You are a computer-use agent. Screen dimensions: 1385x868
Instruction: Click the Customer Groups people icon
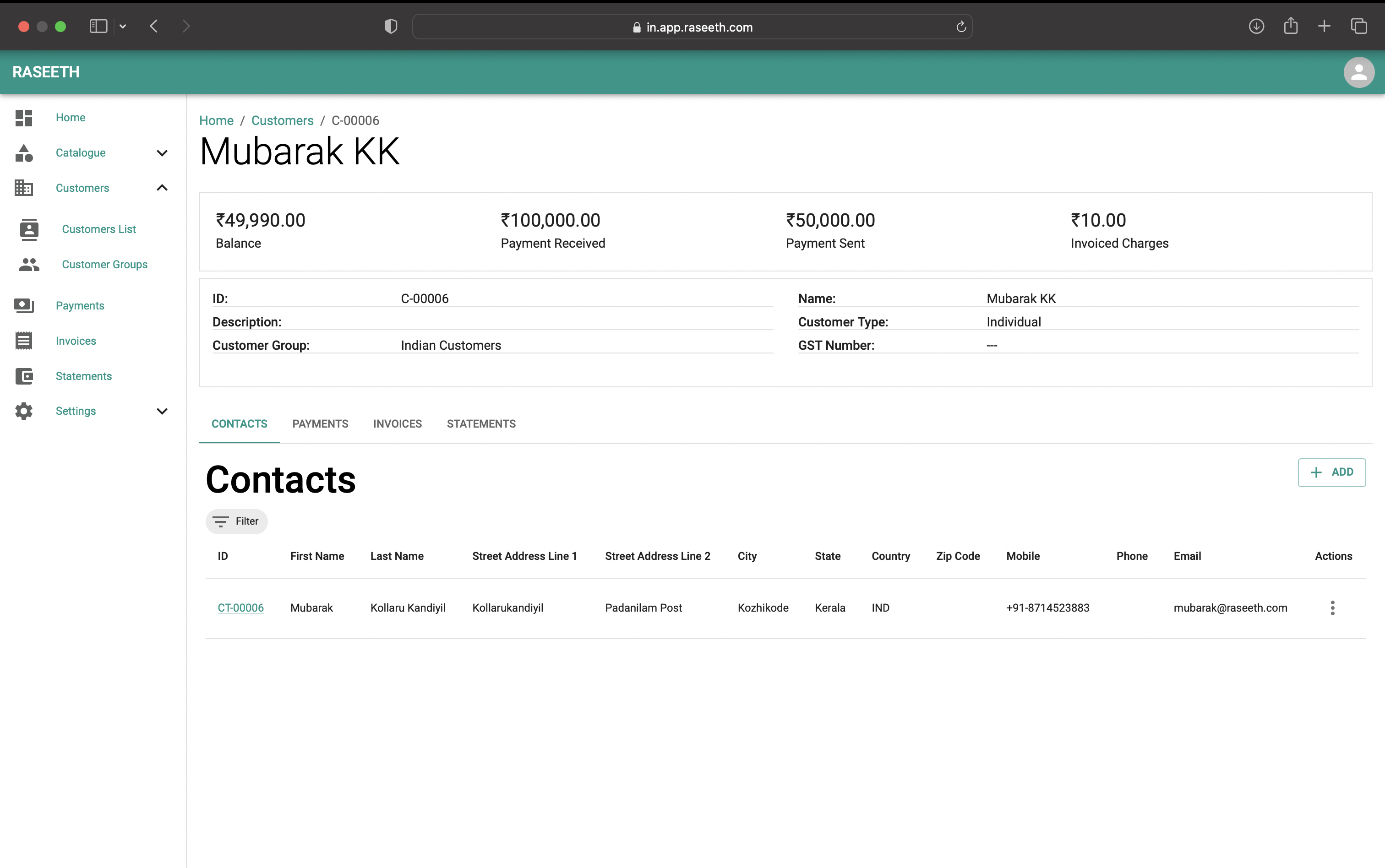tap(29, 265)
